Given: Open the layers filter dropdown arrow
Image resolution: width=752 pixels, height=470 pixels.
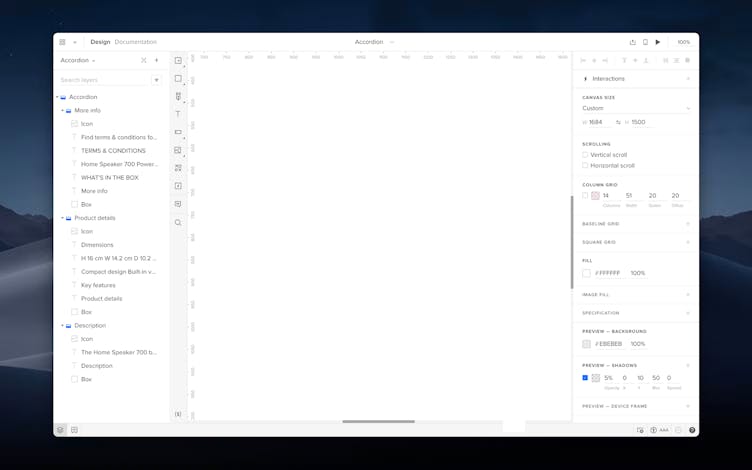Looking at the screenshot, I should click(156, 80).
